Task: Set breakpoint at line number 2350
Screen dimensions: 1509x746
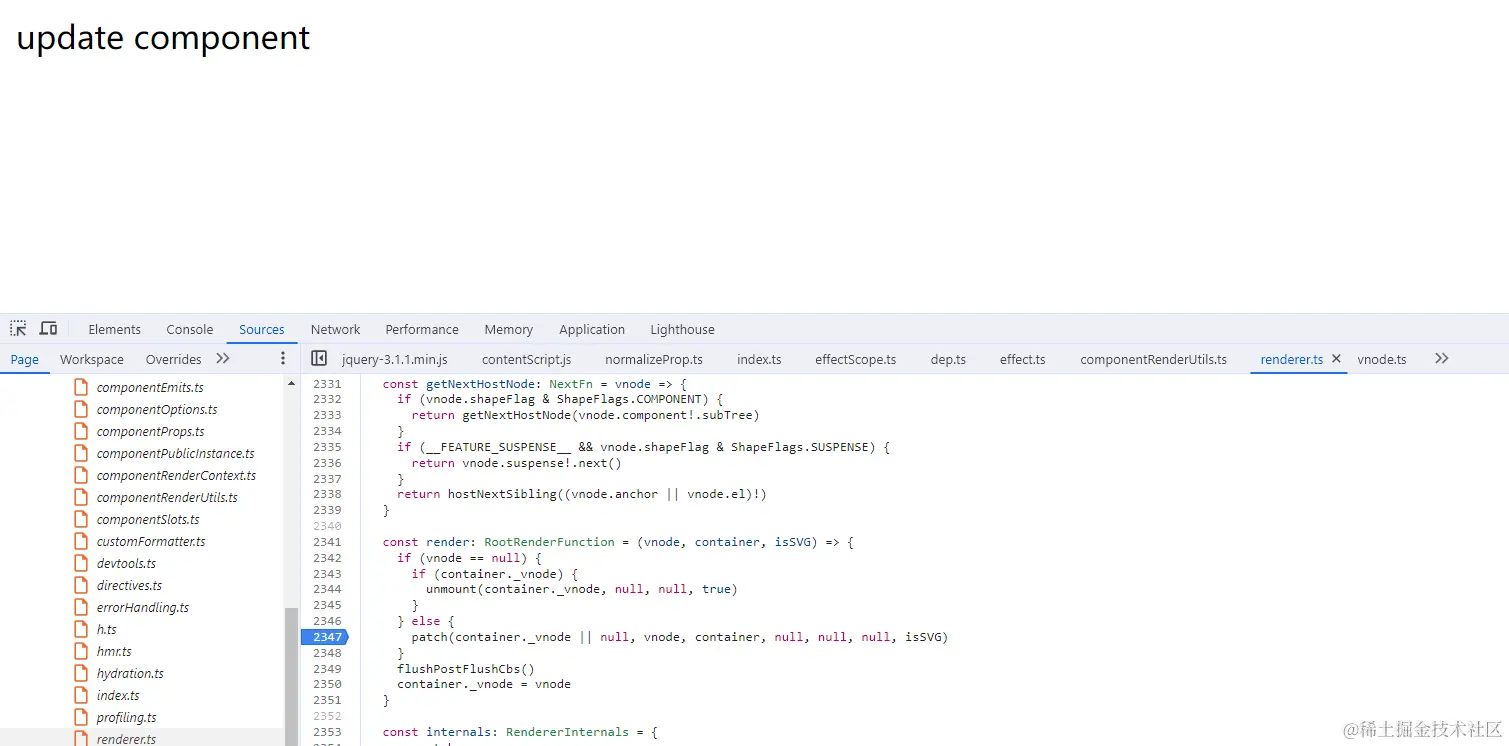Action: (x=327, y=684)
